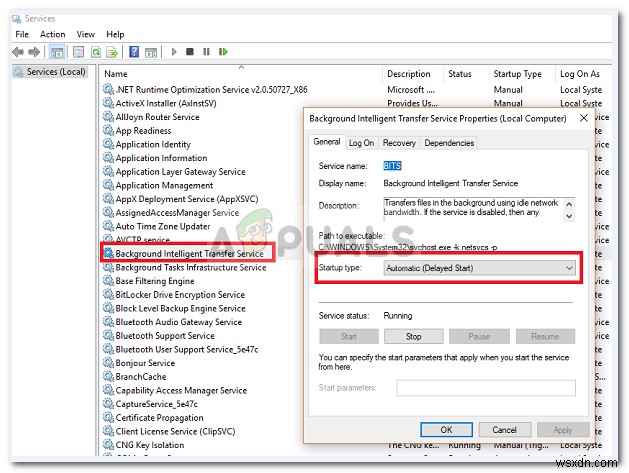Click description scroll up arrow
629x473 pixels.
coord(569,204)
